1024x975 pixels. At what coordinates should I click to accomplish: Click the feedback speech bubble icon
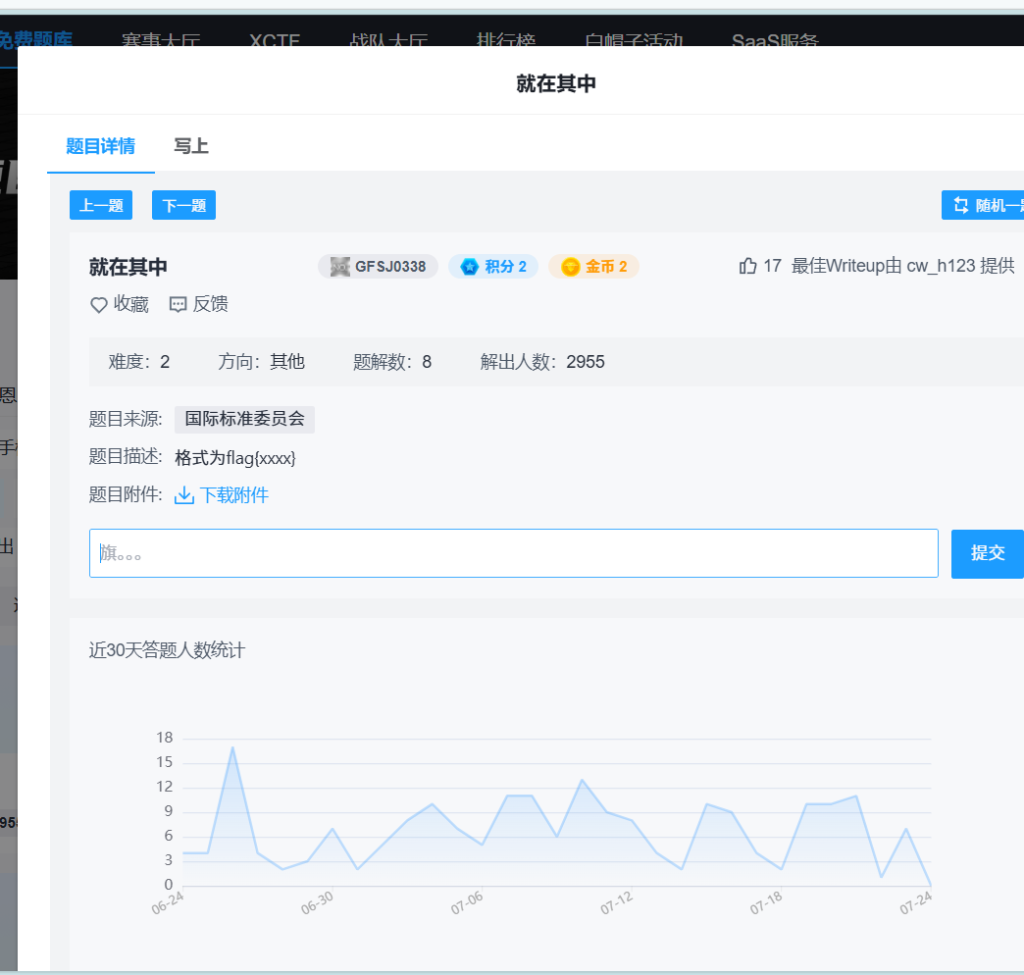178,305
